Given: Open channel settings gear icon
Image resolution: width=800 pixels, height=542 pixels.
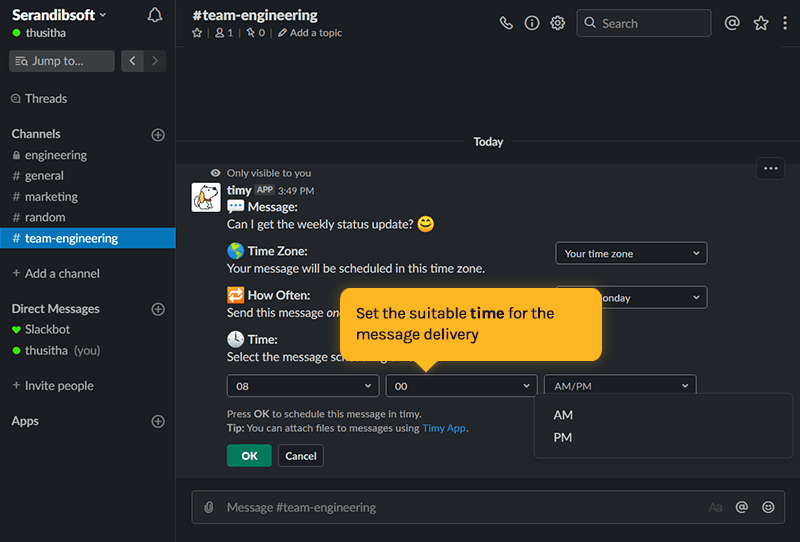Looking at the screenshot, I should tap(557, 23).
